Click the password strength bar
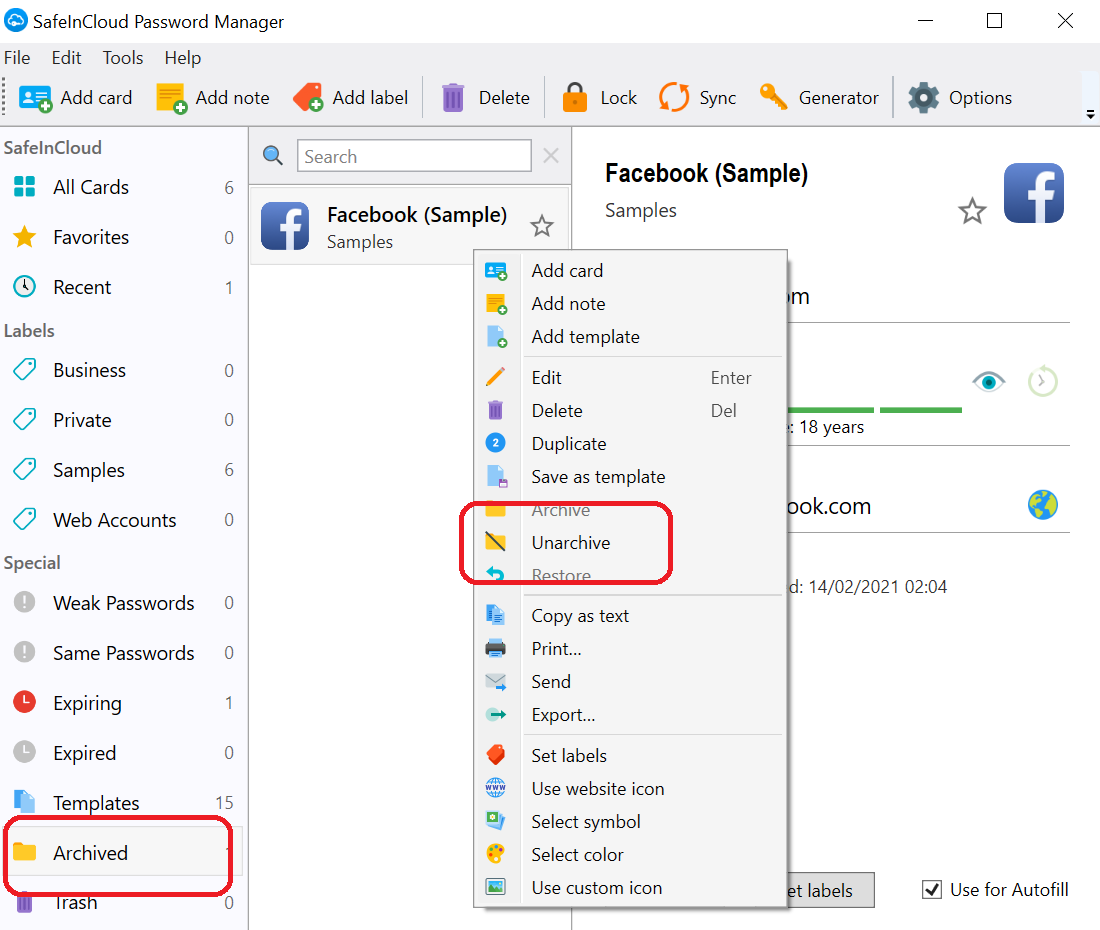This screenshot has width=1100, height=930. coord(875,410)
